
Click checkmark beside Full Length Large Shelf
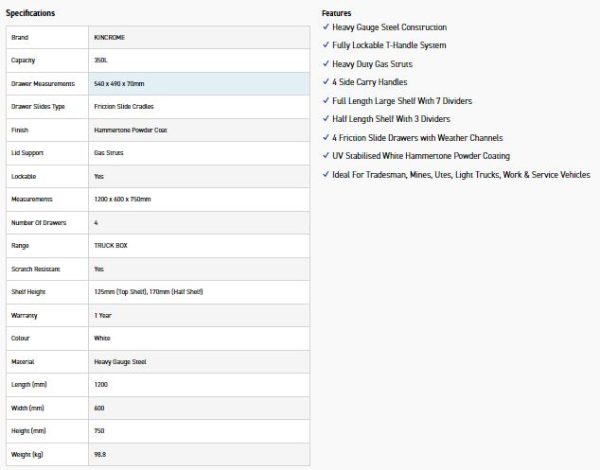[326, 101]
